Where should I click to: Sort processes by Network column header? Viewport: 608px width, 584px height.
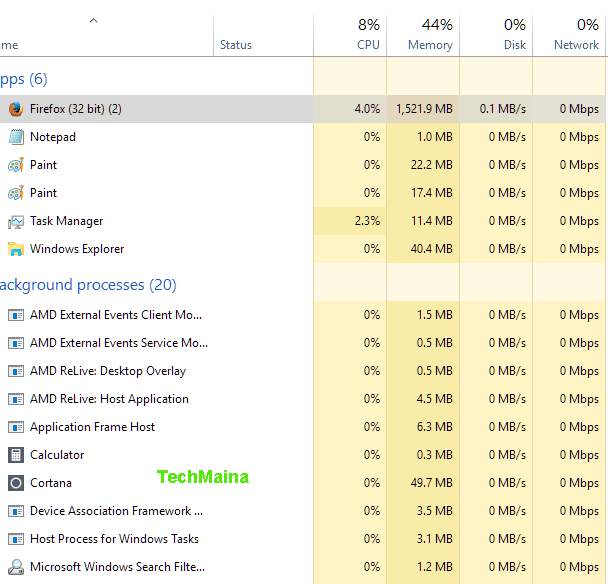tap(569, 36)
